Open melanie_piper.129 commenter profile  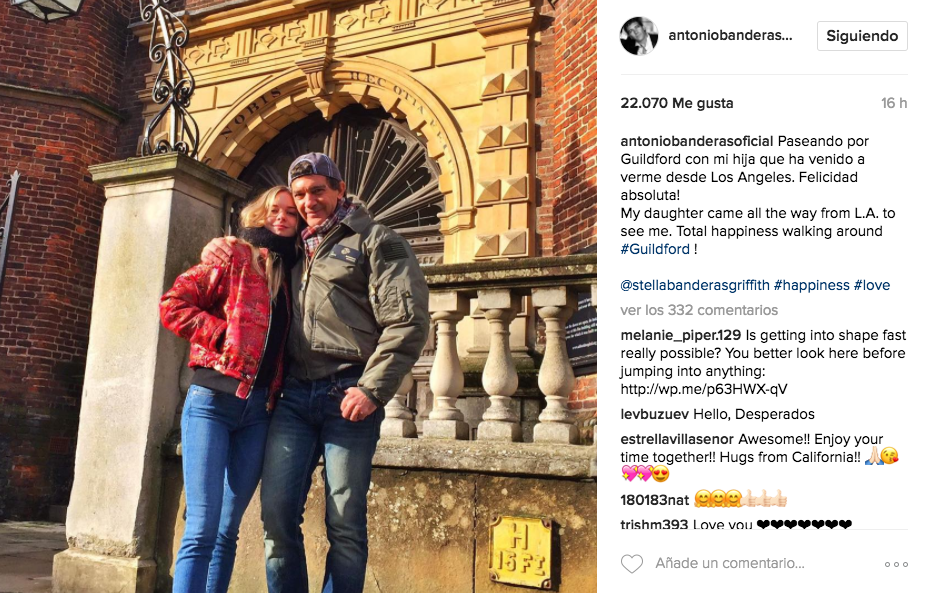680,335
